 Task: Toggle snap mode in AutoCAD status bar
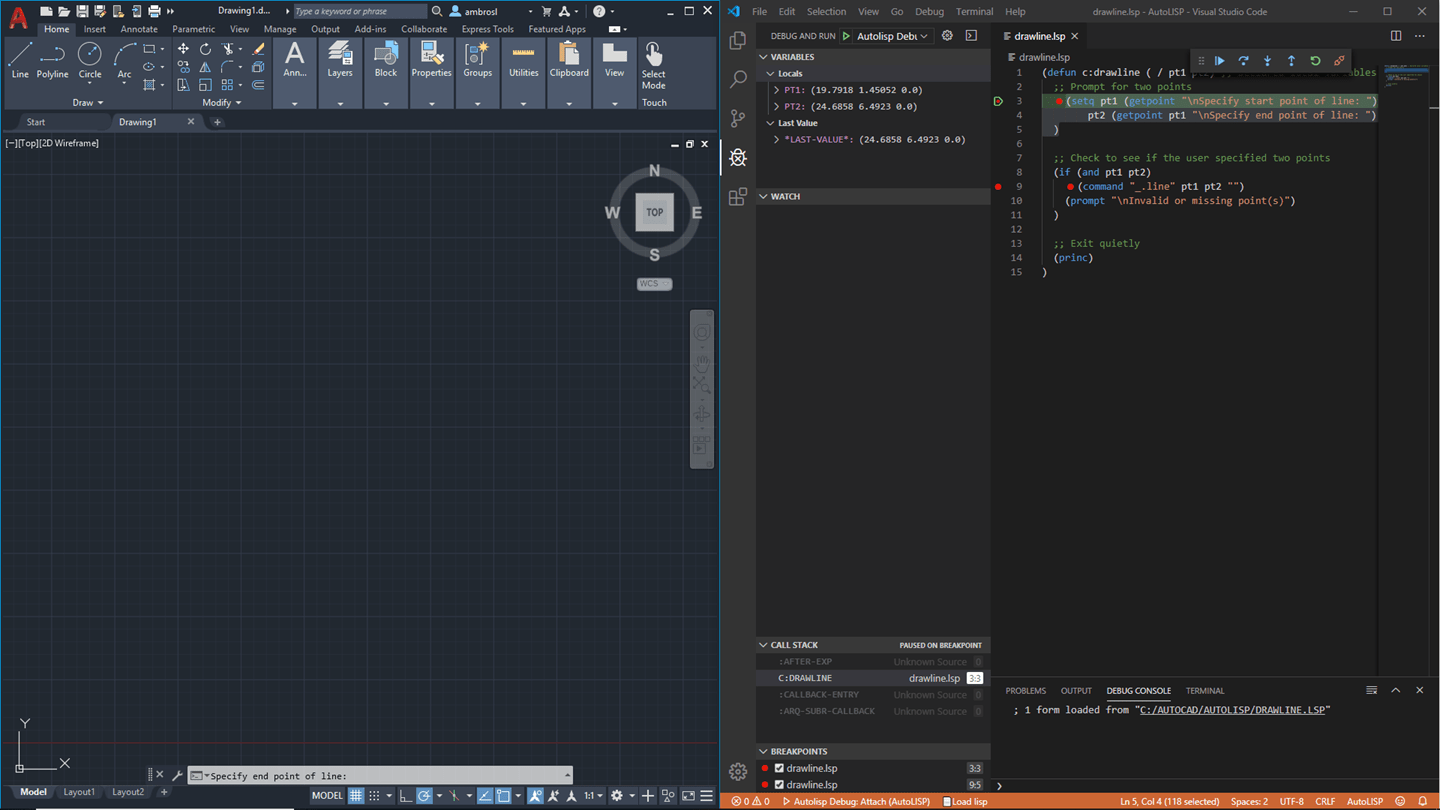(375, 796)
